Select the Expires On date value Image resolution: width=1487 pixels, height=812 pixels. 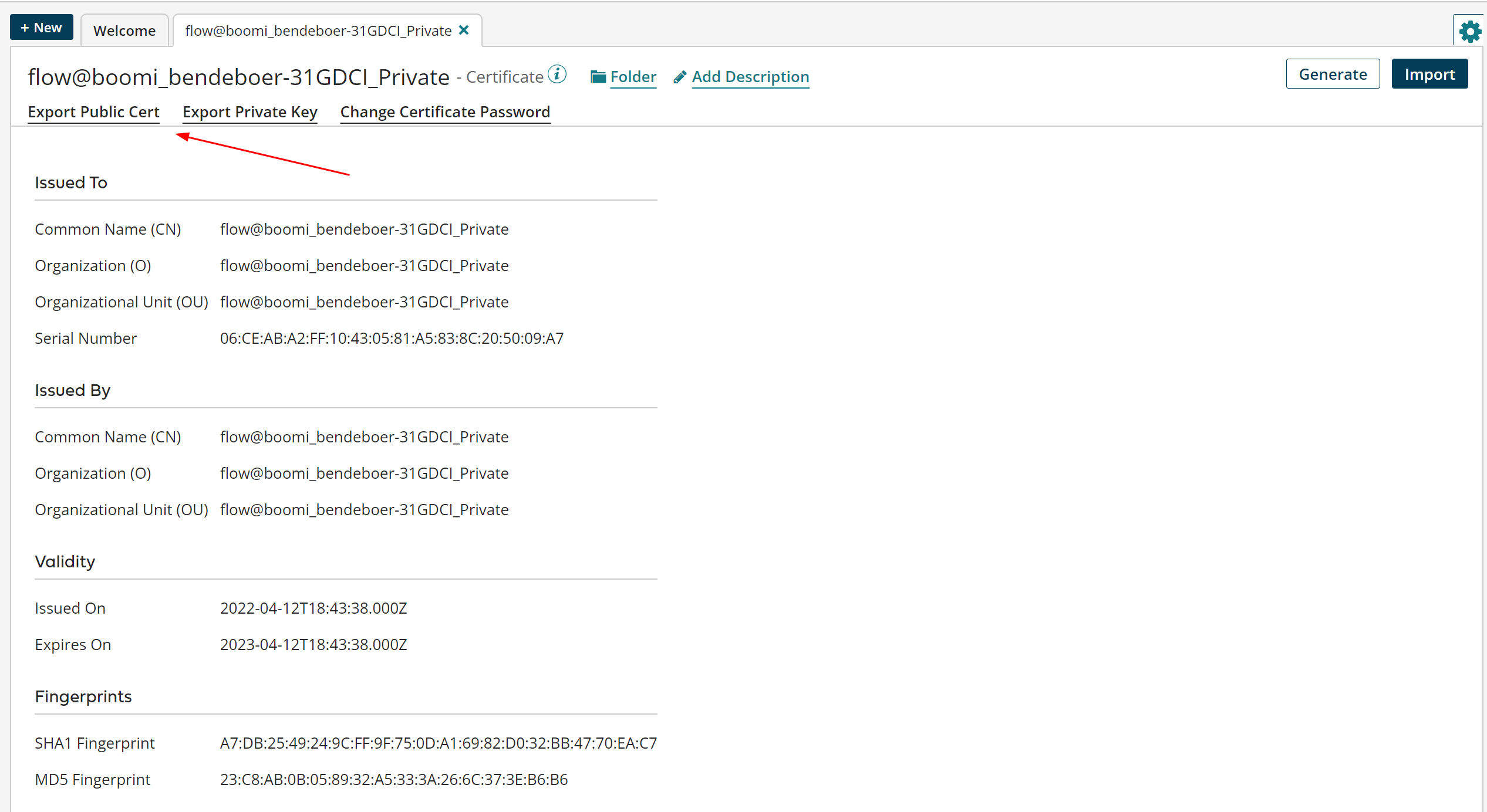[313, 644]
